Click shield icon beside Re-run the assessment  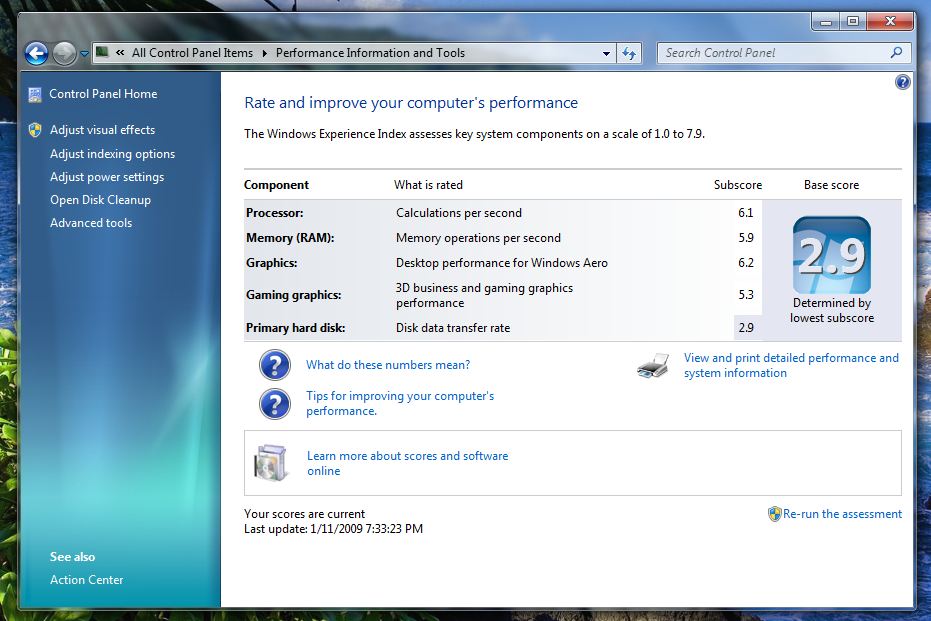[x=774, y=514]
